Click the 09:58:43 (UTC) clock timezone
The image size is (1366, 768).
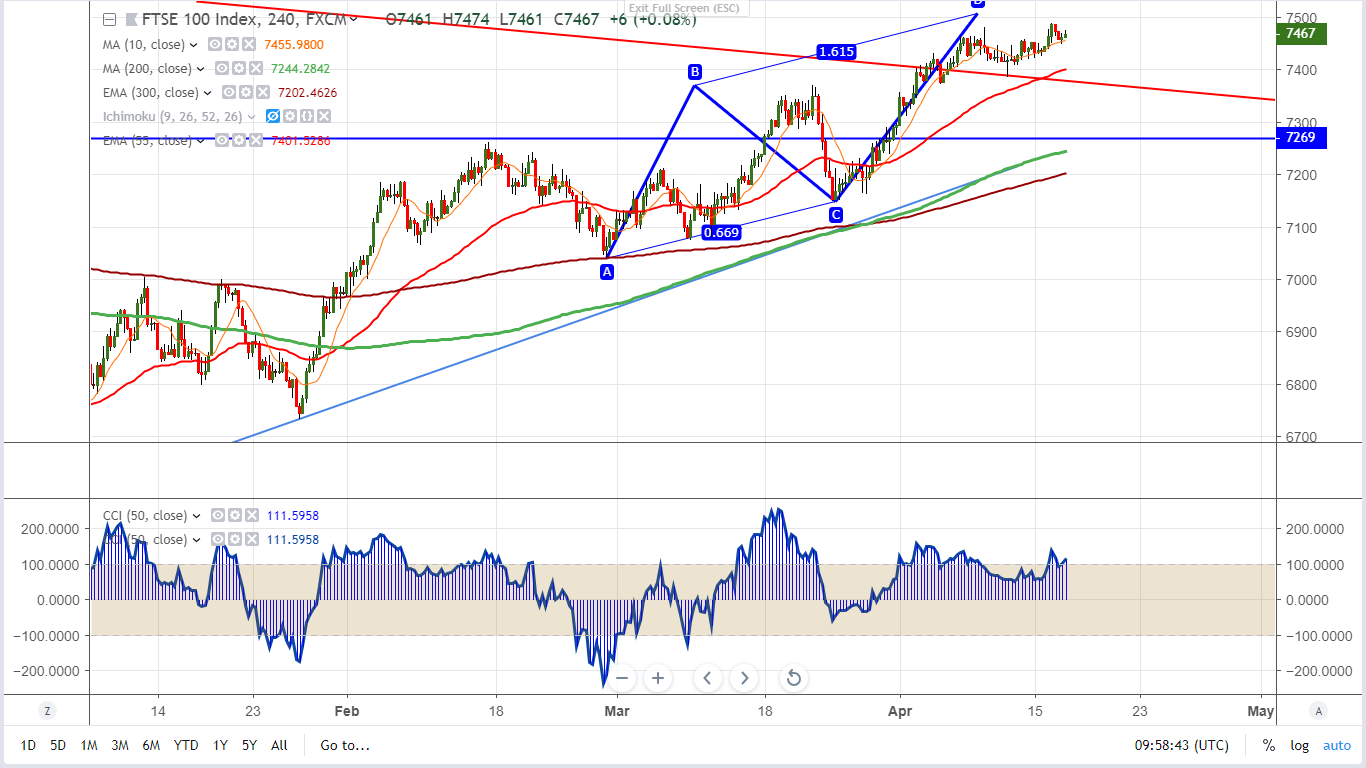[1182, 745]
